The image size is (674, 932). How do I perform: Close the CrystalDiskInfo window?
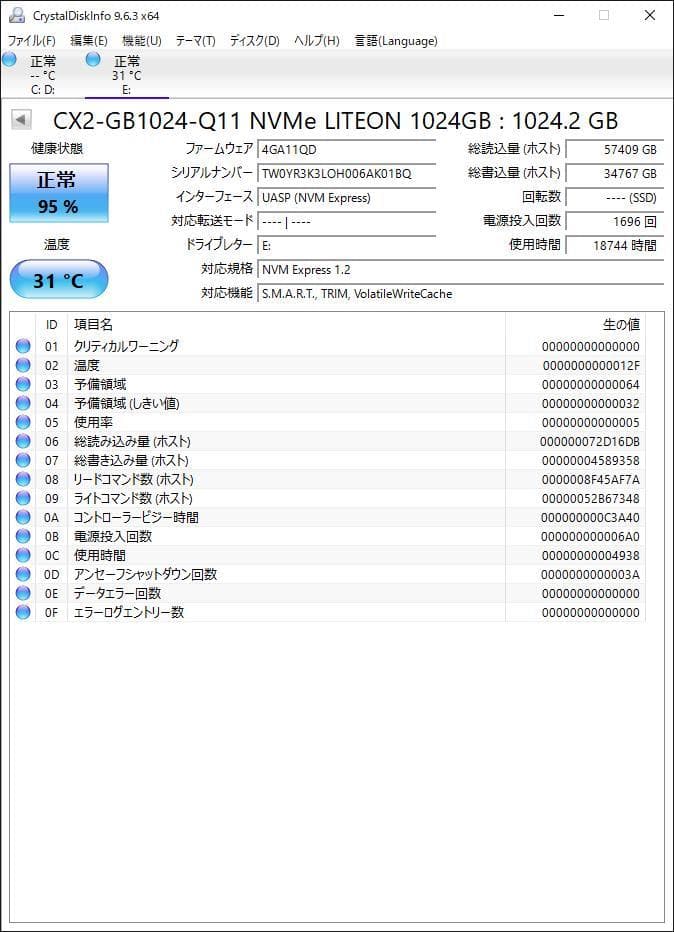point(650,15)
